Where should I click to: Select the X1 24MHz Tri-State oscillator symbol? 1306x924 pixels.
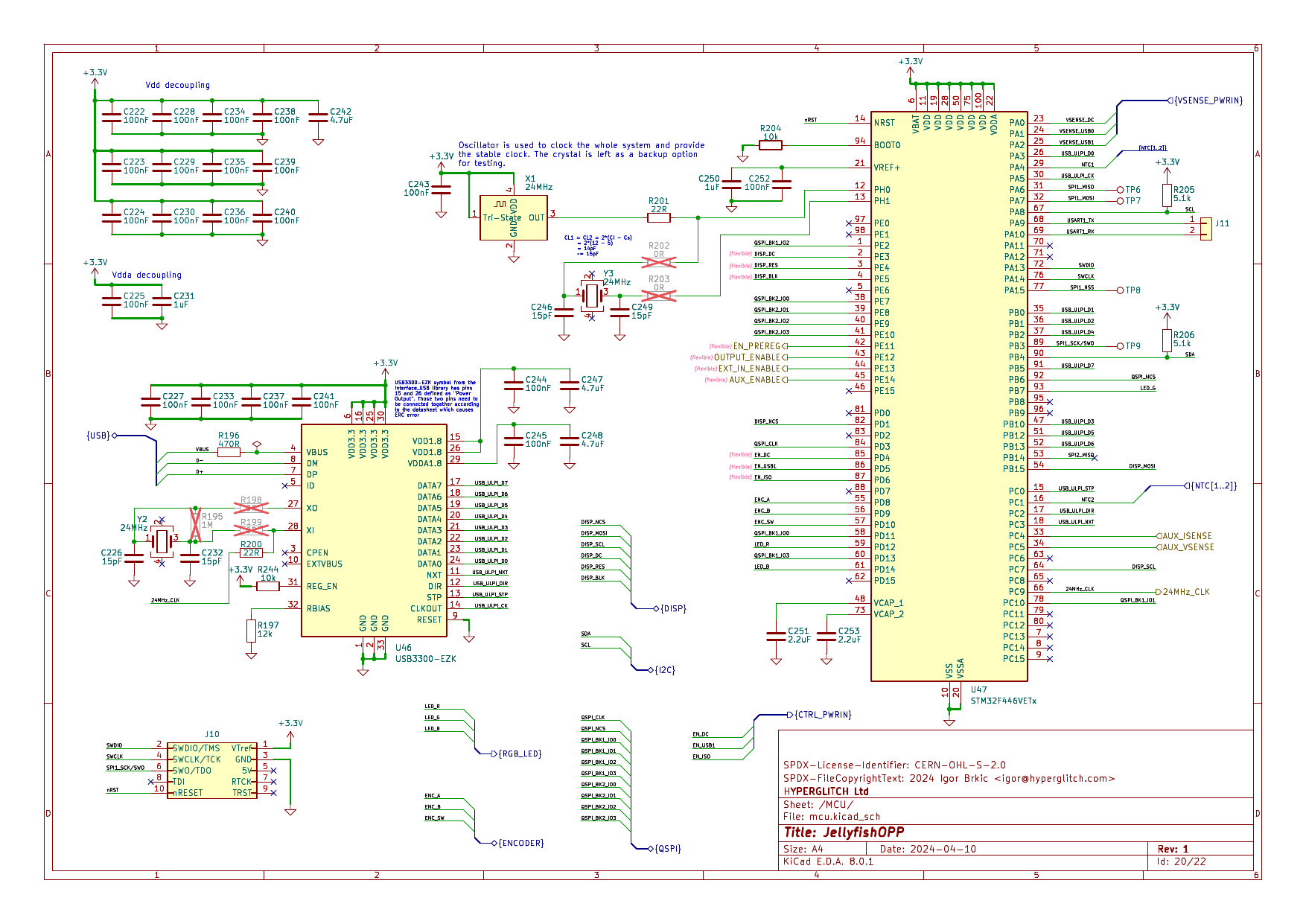point(513,217)
